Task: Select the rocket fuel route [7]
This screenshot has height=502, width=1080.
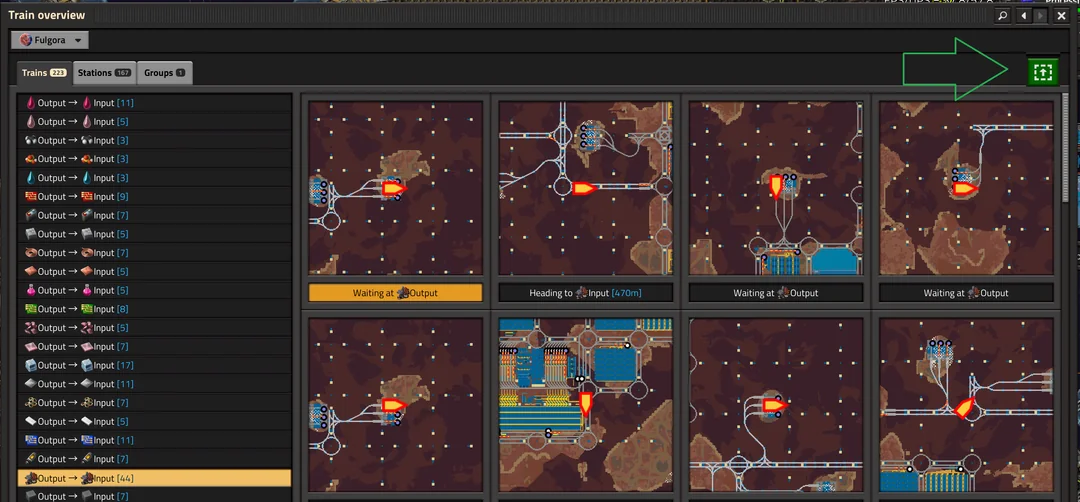Action: pos(154,459)
